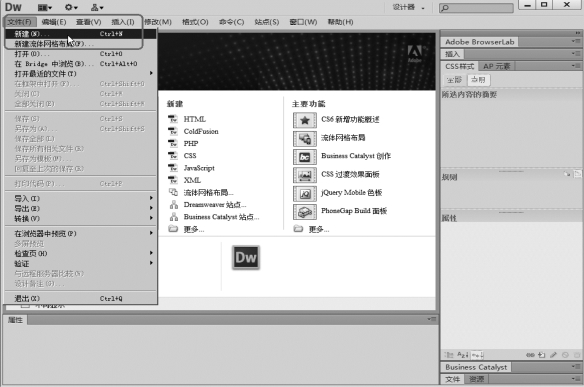584x387 pixels.
Task: Open the layout dropdown icon in title bar
Action: 45,7
